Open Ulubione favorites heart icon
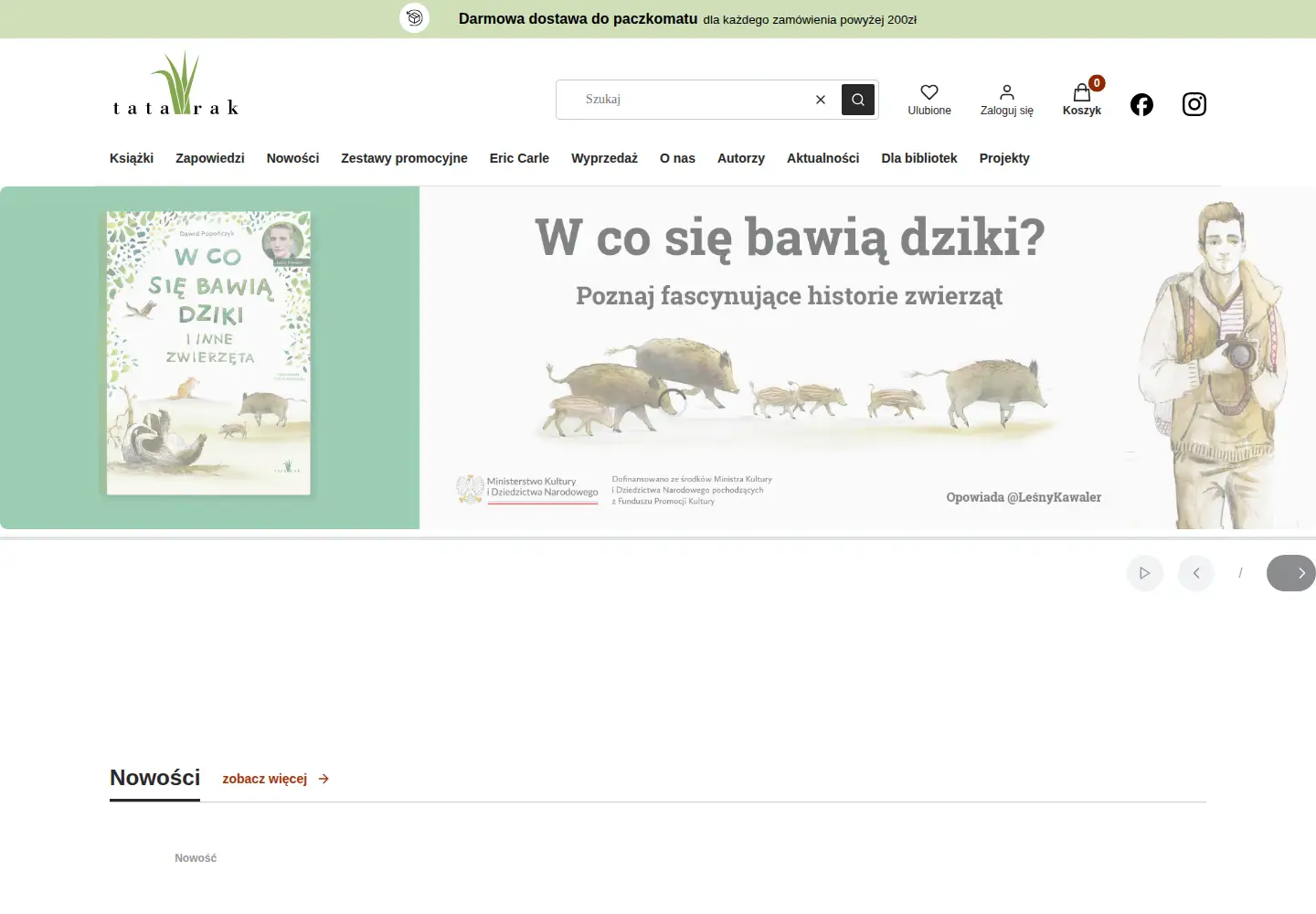The height and width of the screenshot is (914, 1316). tap(929, 92)
